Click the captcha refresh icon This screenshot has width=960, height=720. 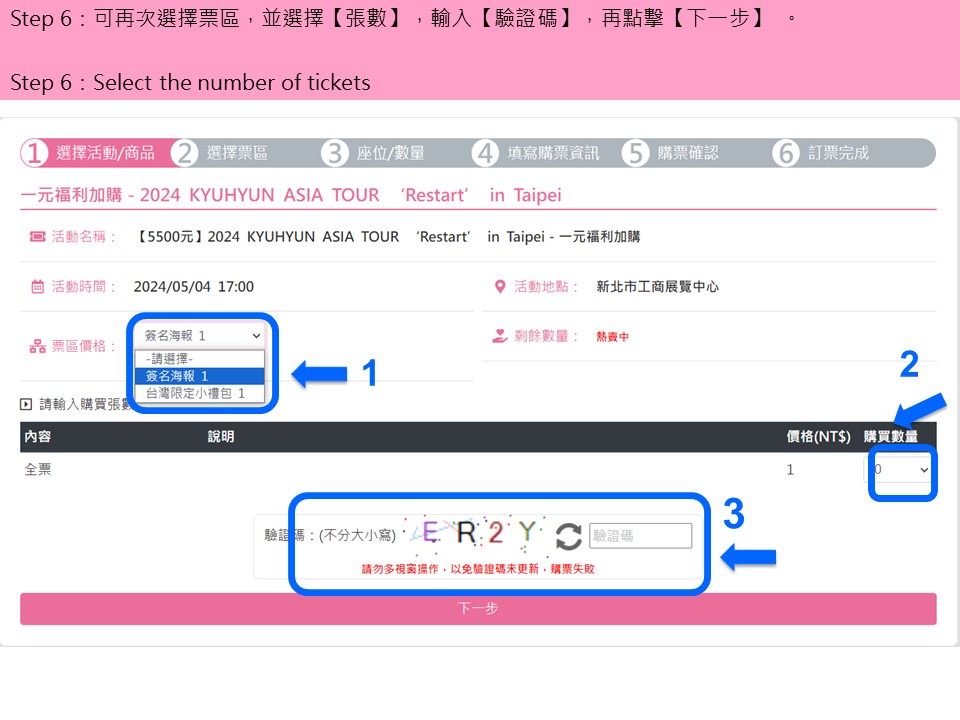coord(568,536)
